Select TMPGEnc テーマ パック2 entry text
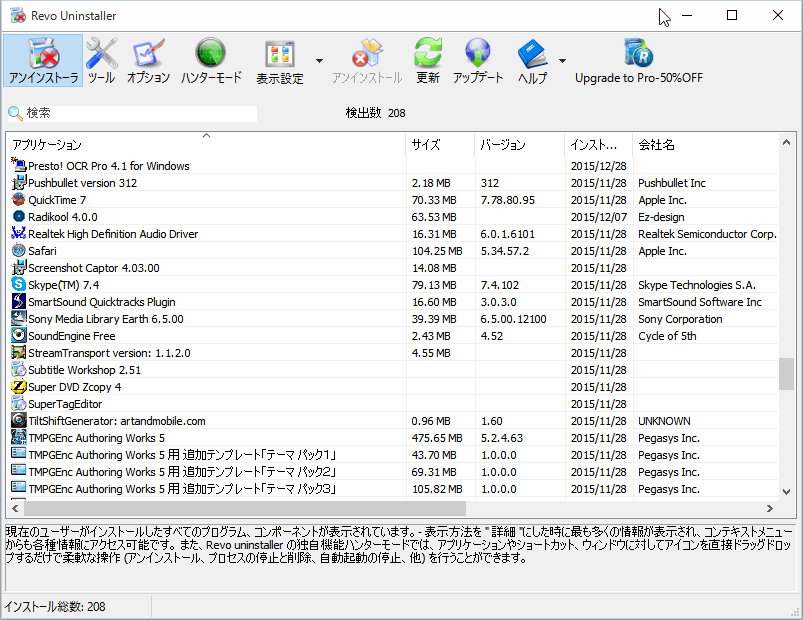This screenshot has width=803, height=620. [x=182, y=472]
